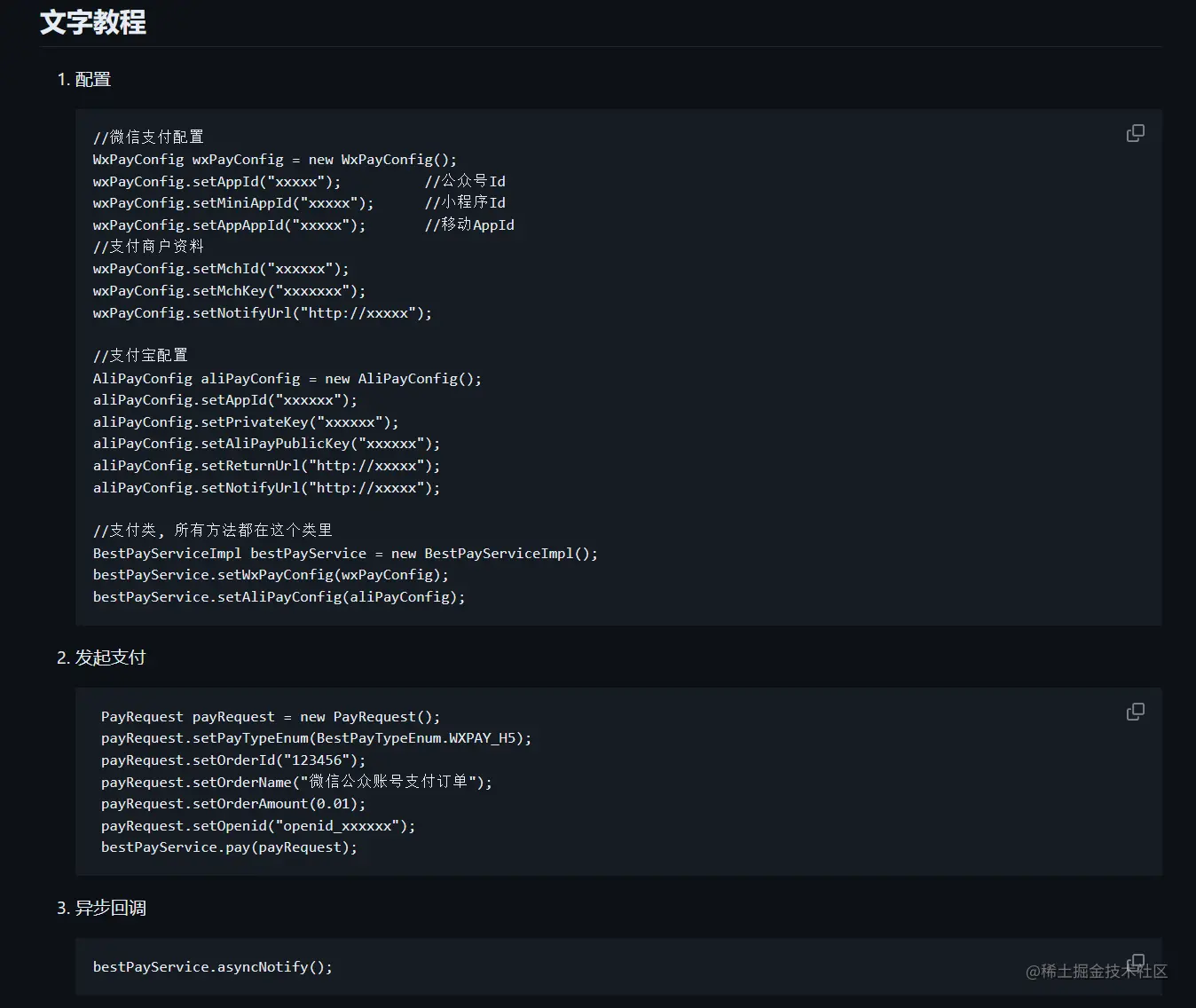Click the //支付类 comment line

(213, 531)
